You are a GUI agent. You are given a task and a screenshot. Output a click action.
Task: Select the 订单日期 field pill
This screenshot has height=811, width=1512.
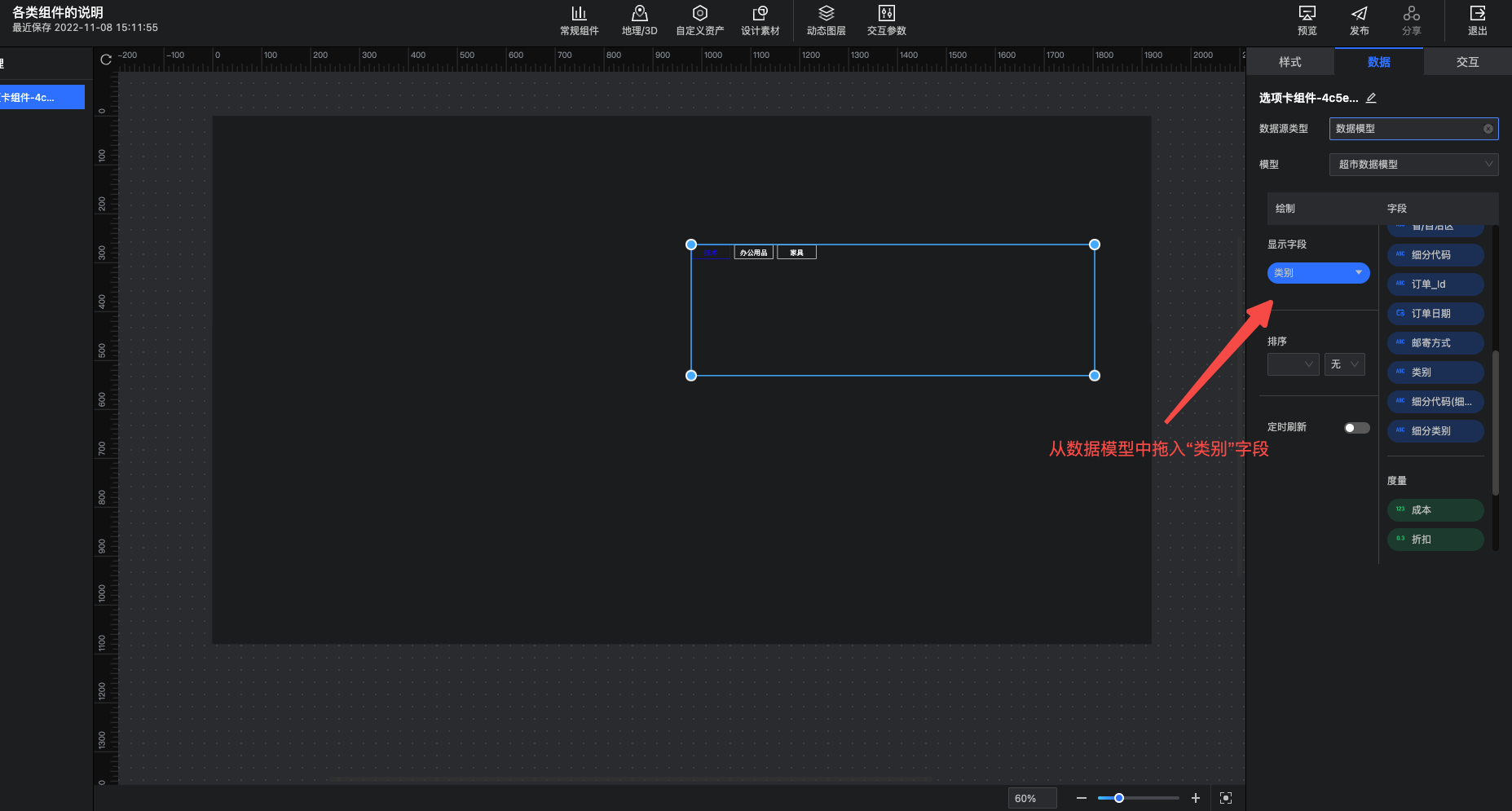1435,314
